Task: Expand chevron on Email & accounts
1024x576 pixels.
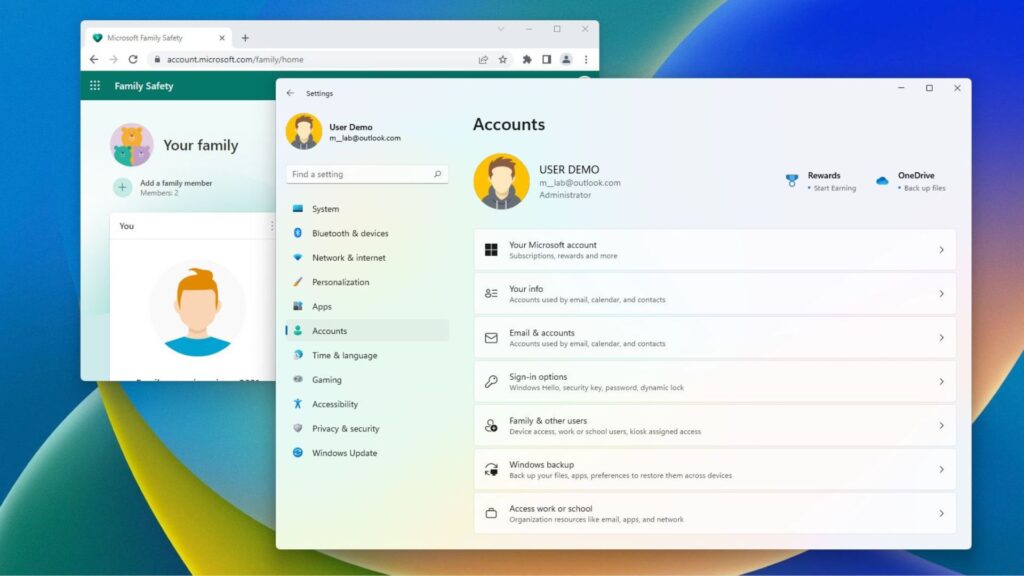Action: click(941, 338)
